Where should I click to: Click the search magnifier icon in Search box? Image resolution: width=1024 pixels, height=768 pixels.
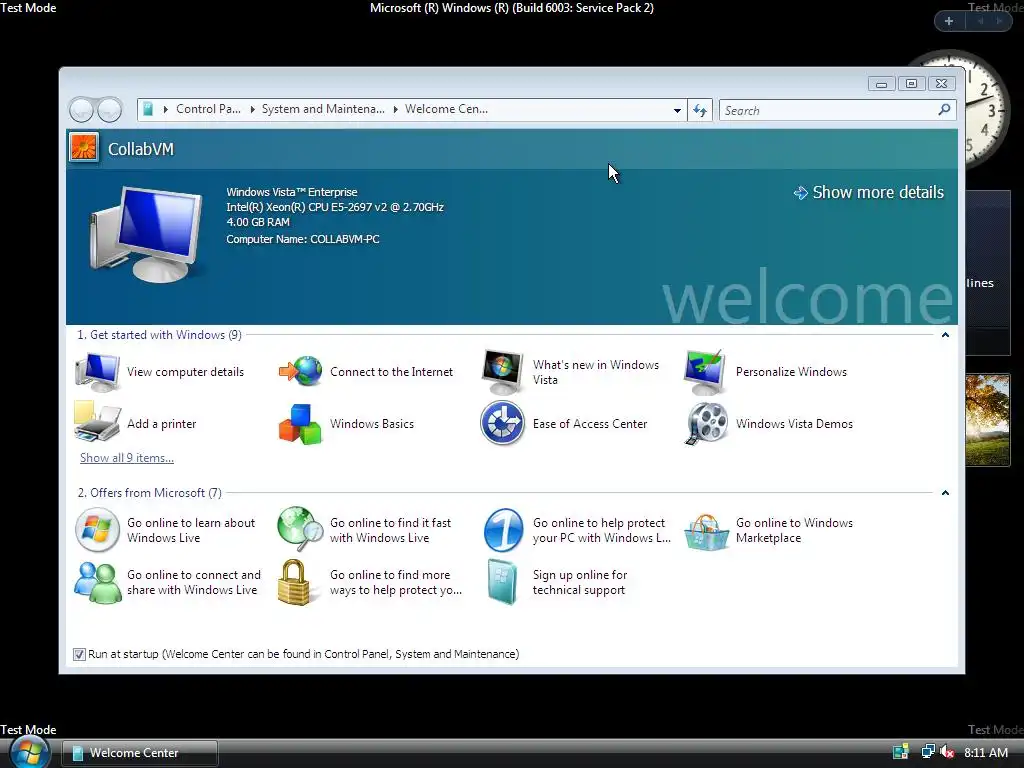[944, 110]
